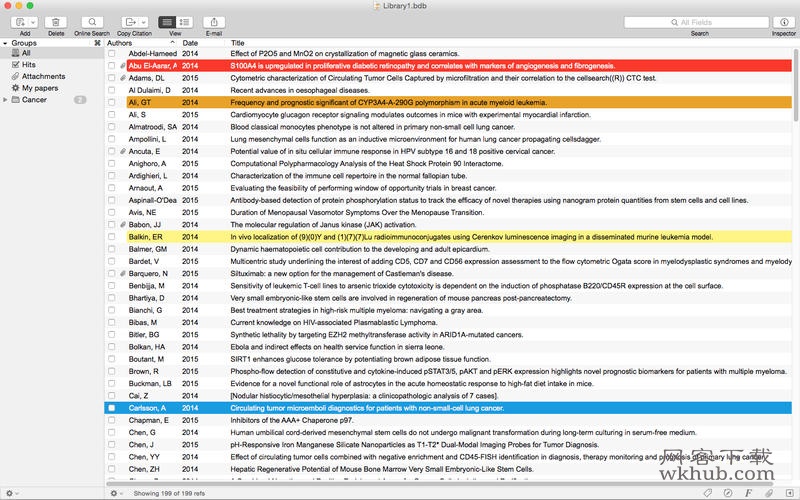Click the paperclip icon on the Abu El-Asrar row
800x500 pixels.
coord(123,66)
